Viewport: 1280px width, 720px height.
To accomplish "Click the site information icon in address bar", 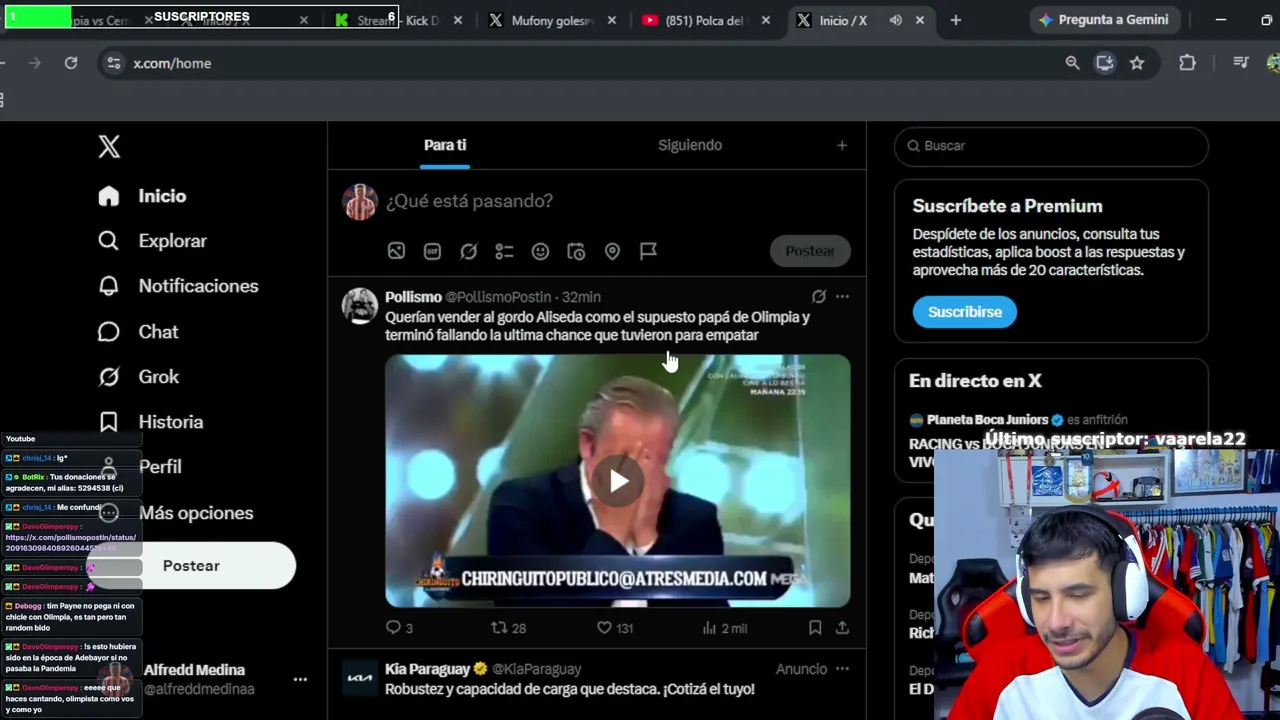I will coord(114,63).
